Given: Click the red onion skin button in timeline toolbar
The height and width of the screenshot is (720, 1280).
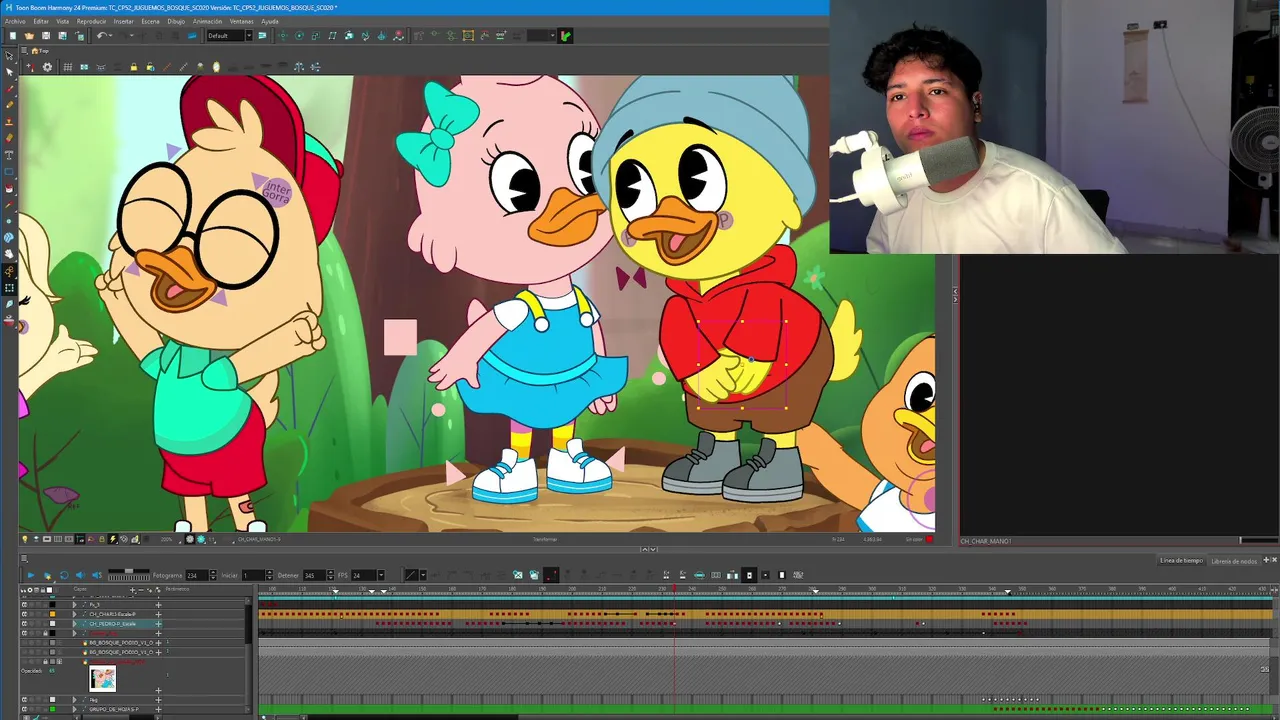Looking at the screenshot, I should pyautogui.click(x=551, y=575).
